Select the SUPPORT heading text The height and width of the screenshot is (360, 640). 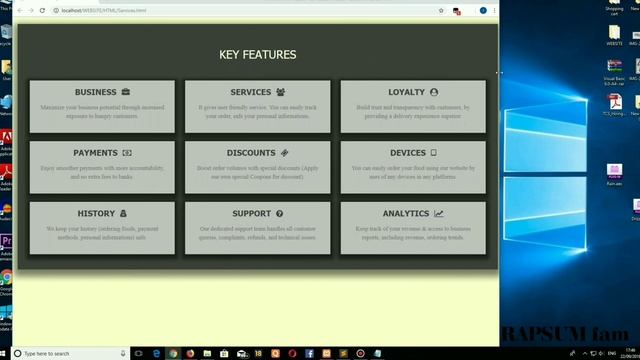(251, 213)
